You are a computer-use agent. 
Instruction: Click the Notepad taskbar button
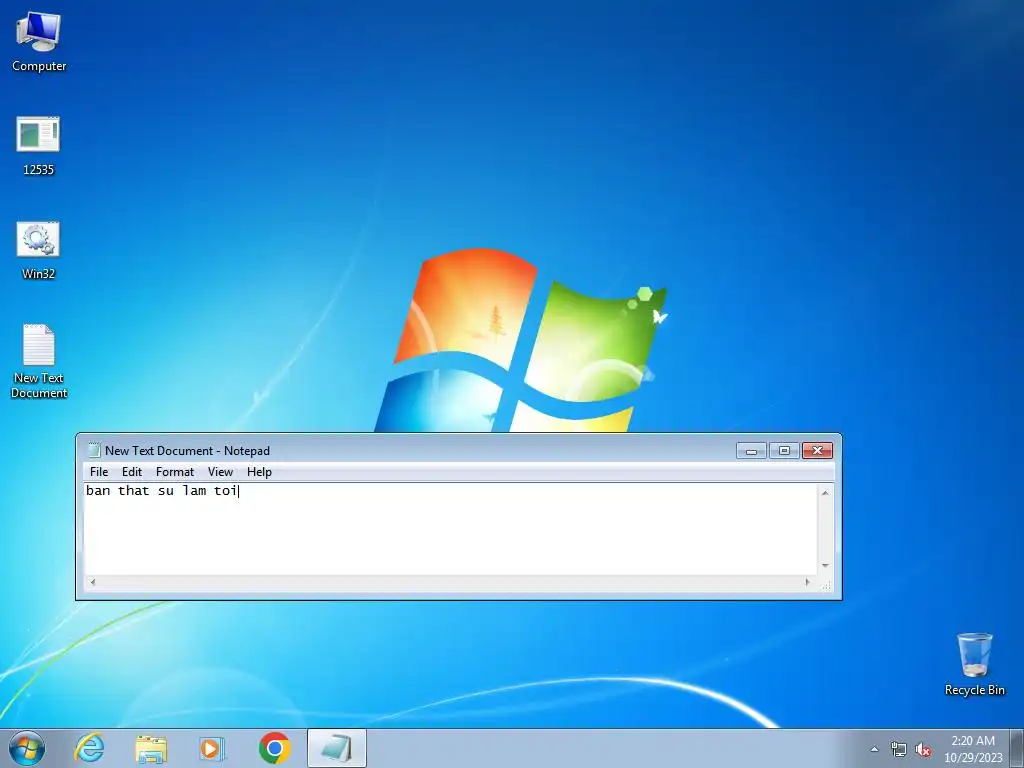337,748
